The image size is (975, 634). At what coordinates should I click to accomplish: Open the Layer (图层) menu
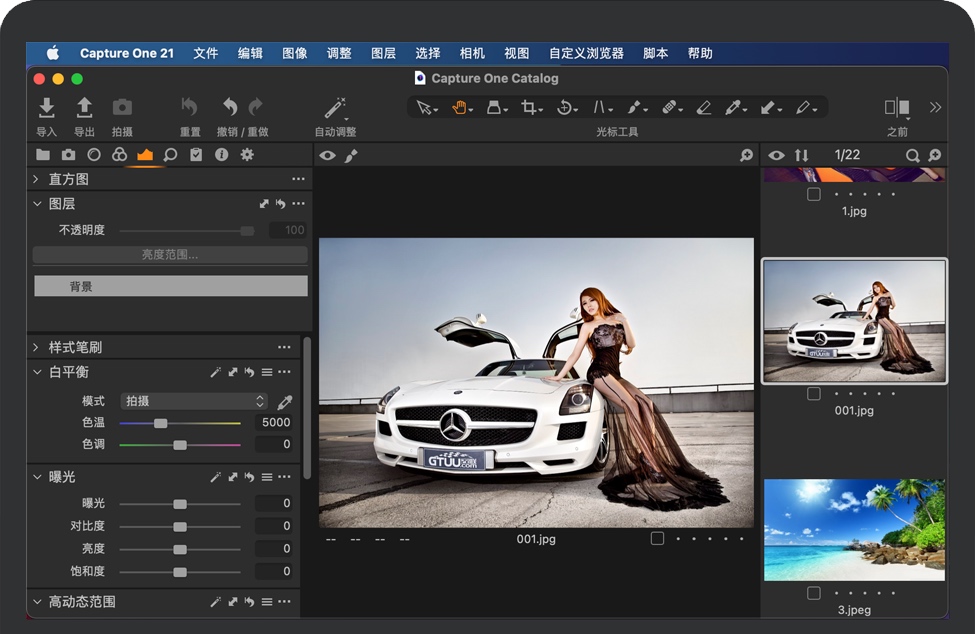point(383,54)
